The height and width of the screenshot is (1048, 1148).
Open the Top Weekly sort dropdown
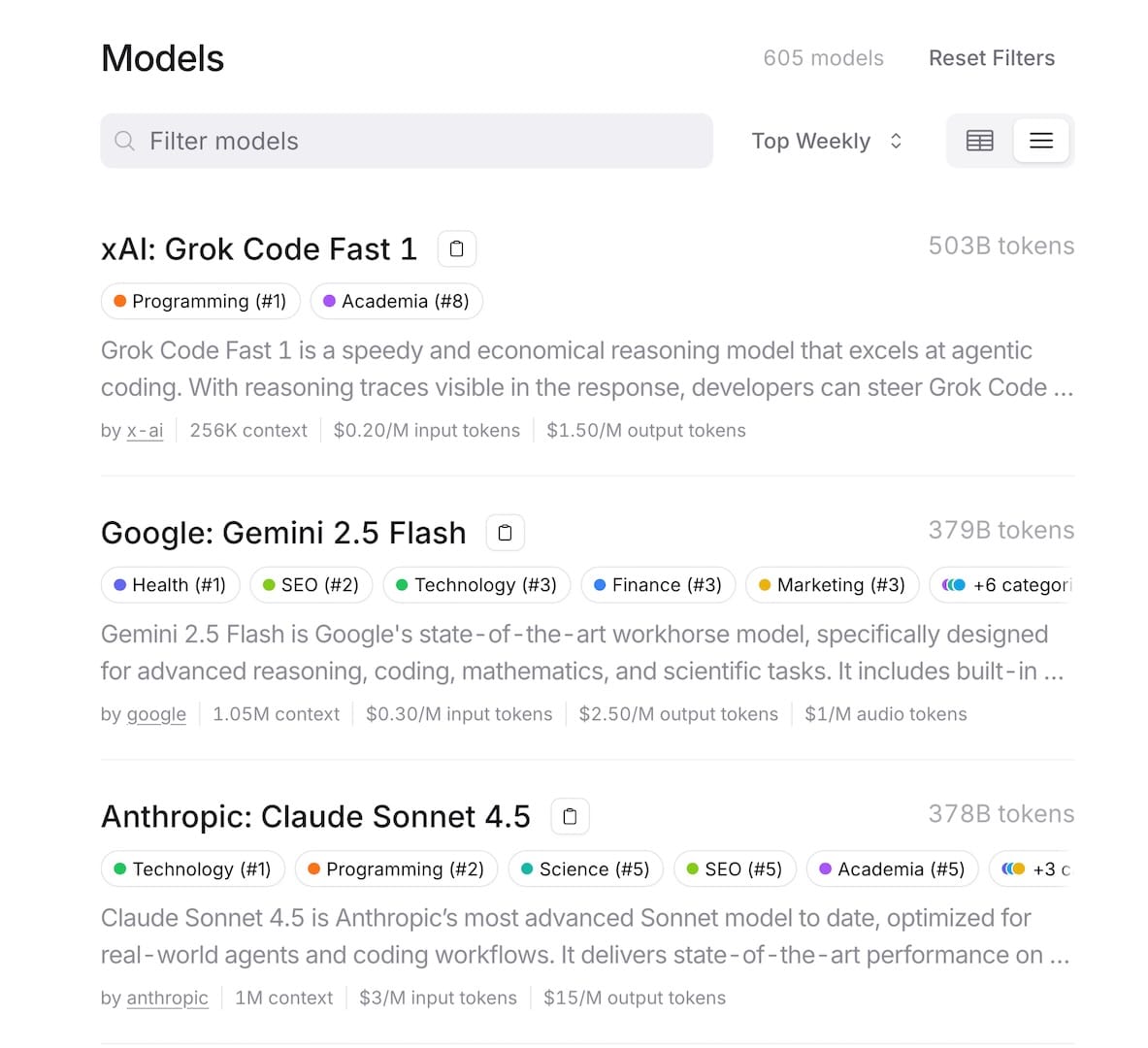click(x=827, y=141)
